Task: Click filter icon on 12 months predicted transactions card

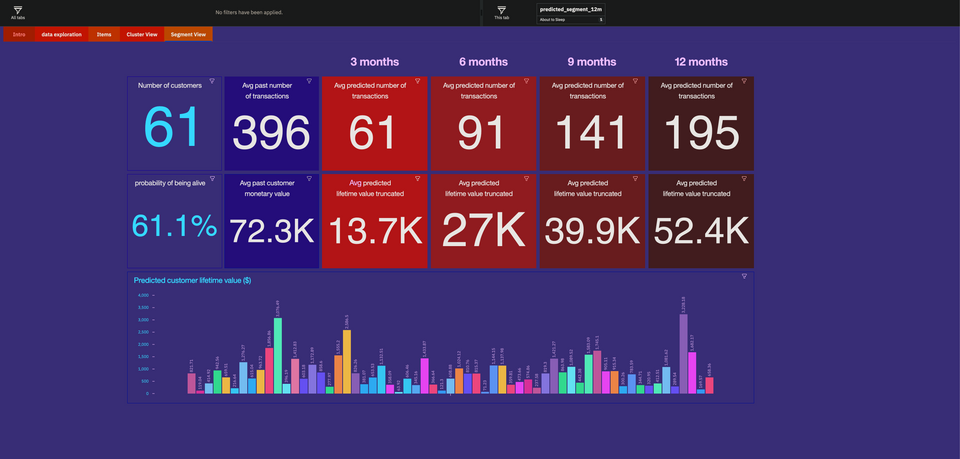Action: click(x=744, y=81)
